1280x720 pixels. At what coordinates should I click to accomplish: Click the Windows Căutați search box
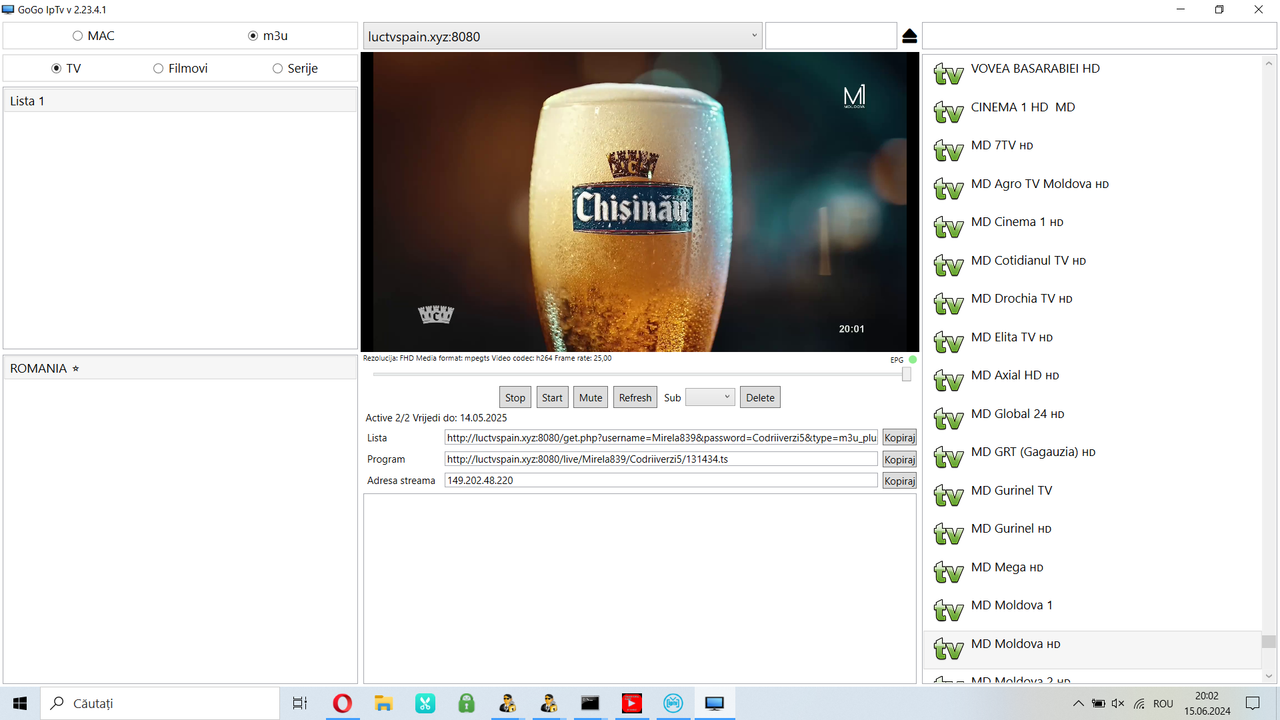[x=160, y=703]
